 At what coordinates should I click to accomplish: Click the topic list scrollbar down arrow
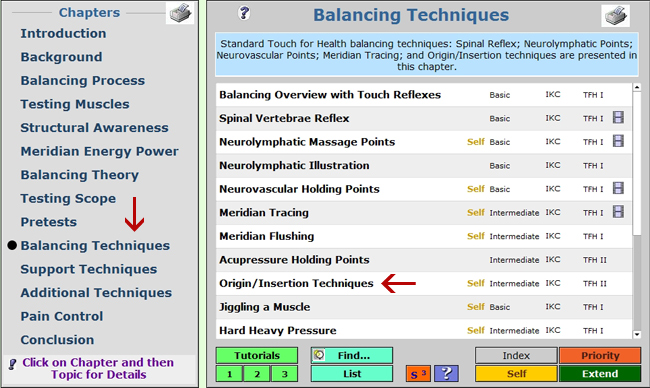pos(637,335)
